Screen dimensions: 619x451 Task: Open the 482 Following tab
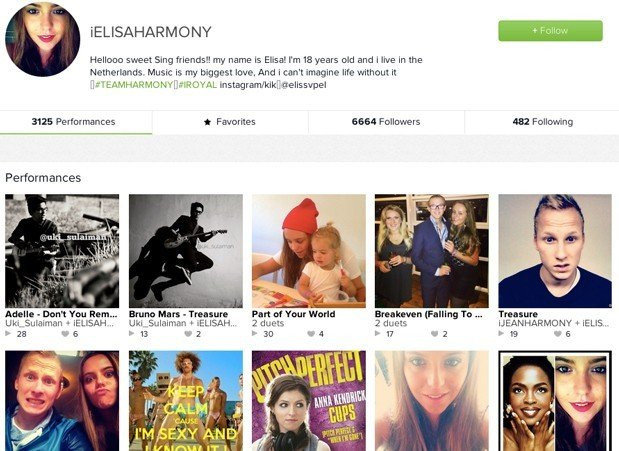pyautogui.click(x=542, y=122)
